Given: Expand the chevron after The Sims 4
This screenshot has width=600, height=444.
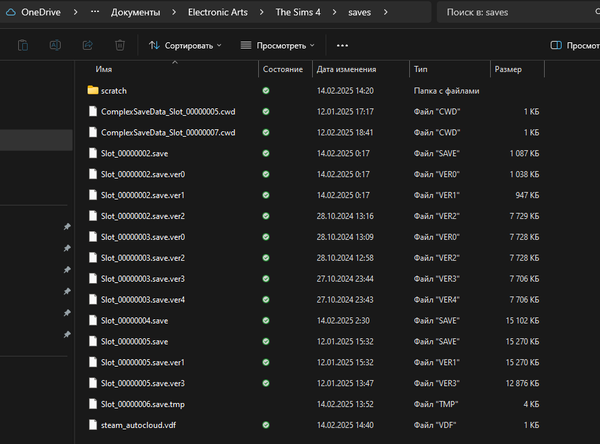Looking at the screenshot, I should pyautogui.click(x=334, y=12).
